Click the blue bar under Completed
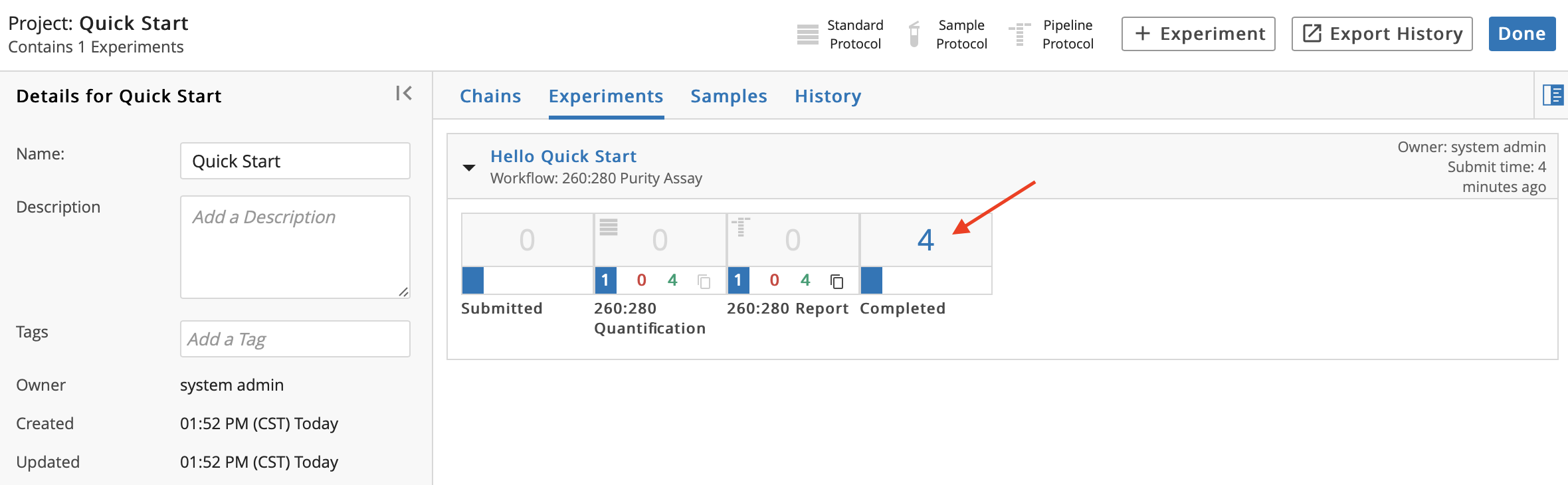Screen dimensions: 1568x485 coord(871,280)
